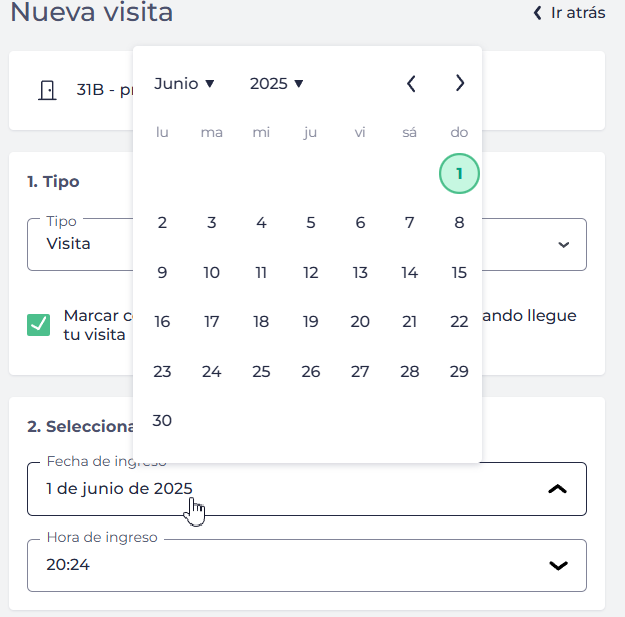This screenshot has height=617, width=625.
Task: Collapse the Fecha de ingreso chevron
Action: pyautogui.click(x=558, y=489)
